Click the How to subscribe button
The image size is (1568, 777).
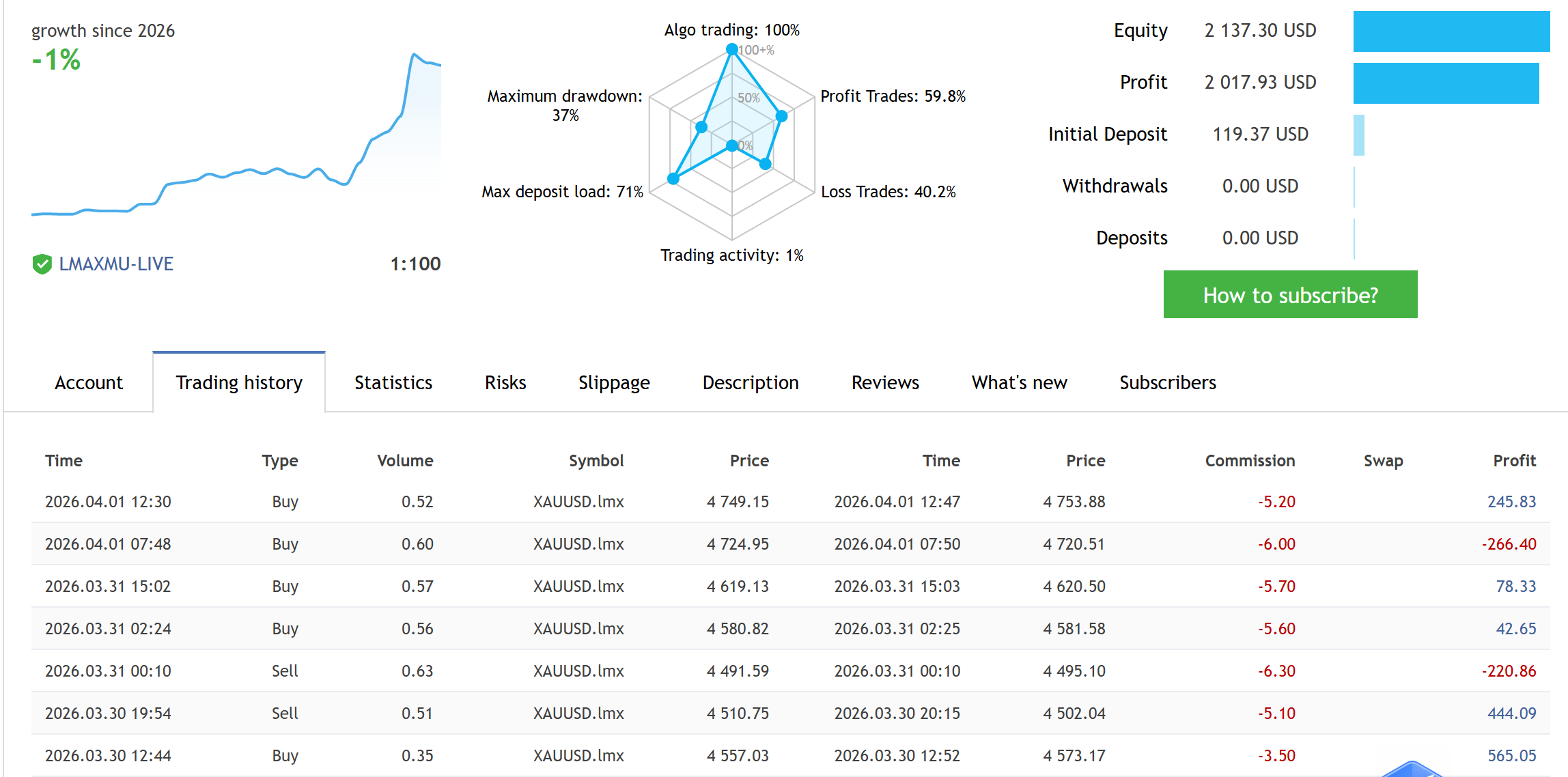coord(1289,295)
